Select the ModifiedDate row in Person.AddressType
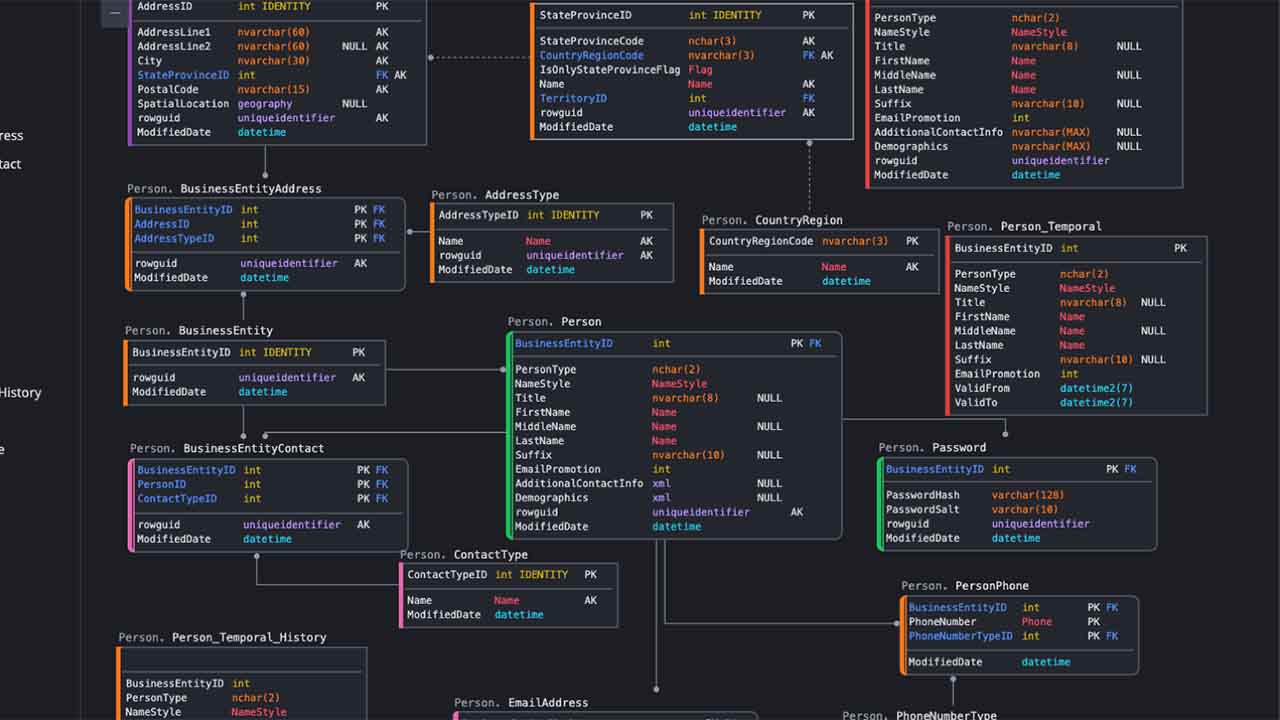Viewport: 1280px width, 720px height. pyautogui.click(x=474, y=269)
